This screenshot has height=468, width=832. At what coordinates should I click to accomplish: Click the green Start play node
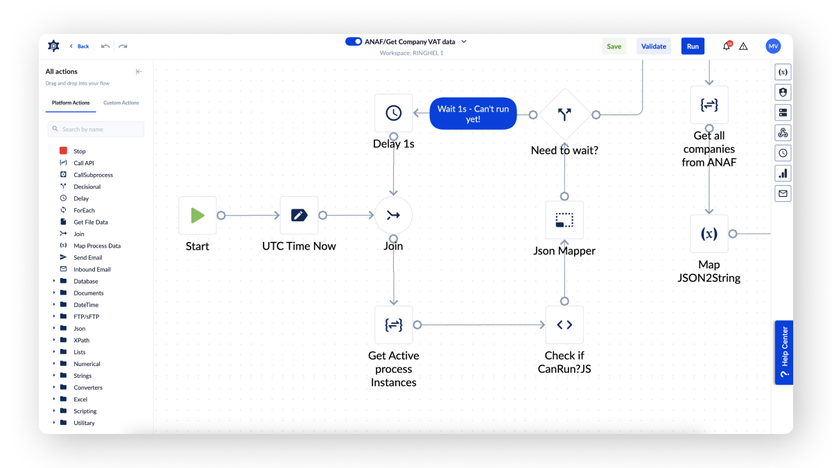point(197,215)
